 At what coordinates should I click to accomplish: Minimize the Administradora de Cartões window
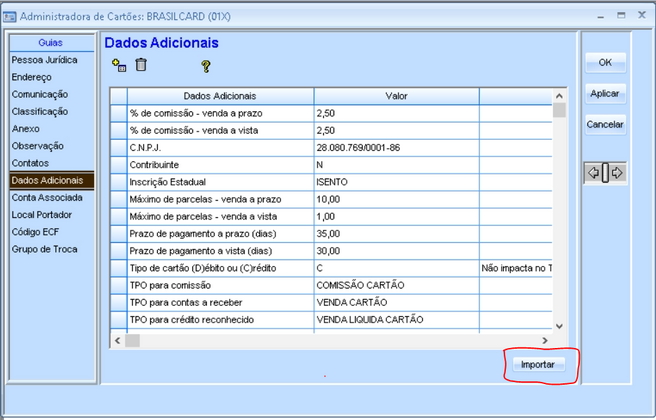click(601, 16)
